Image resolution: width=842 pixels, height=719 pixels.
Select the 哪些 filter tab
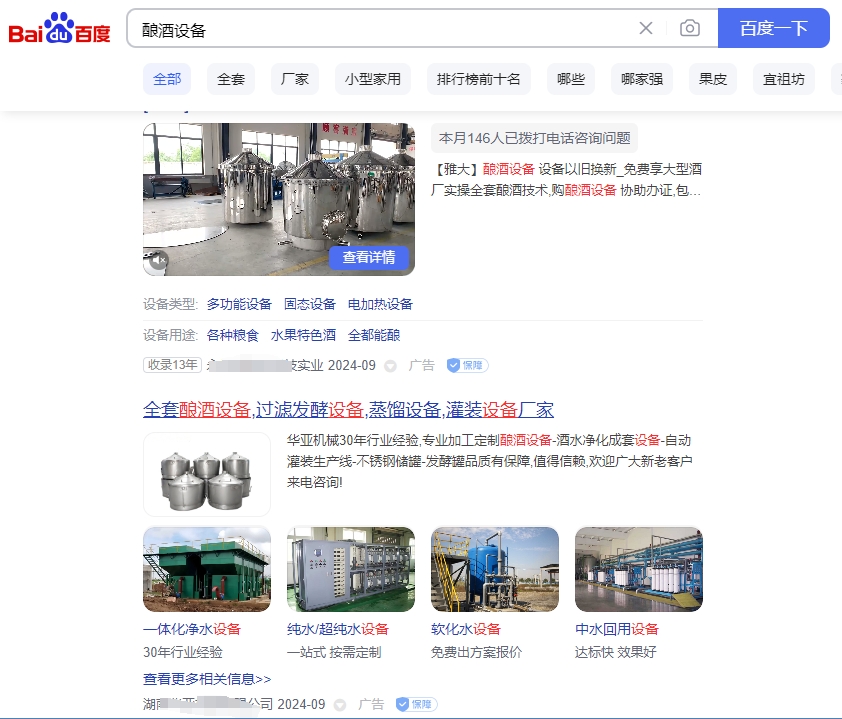pyautogui.click(x=571, y=79)
